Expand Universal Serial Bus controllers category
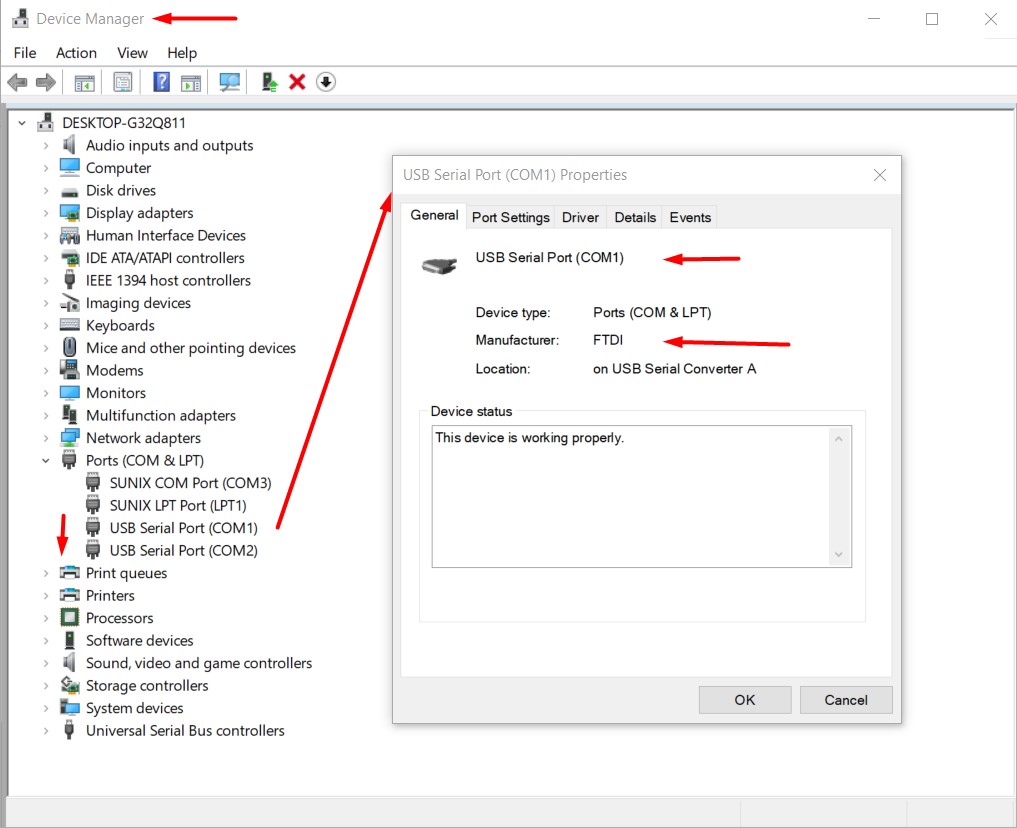1017x828 pixels. pos(45,731)
